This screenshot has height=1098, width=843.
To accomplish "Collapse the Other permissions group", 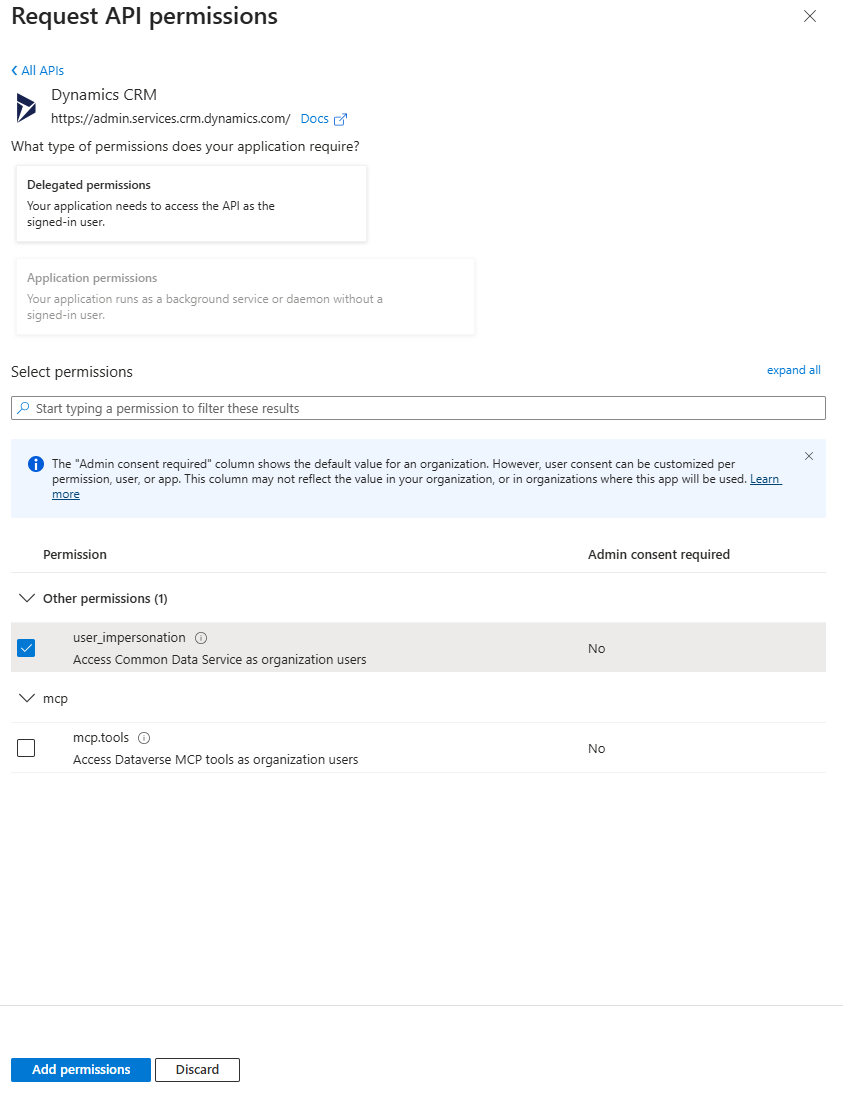I will 27,598.
